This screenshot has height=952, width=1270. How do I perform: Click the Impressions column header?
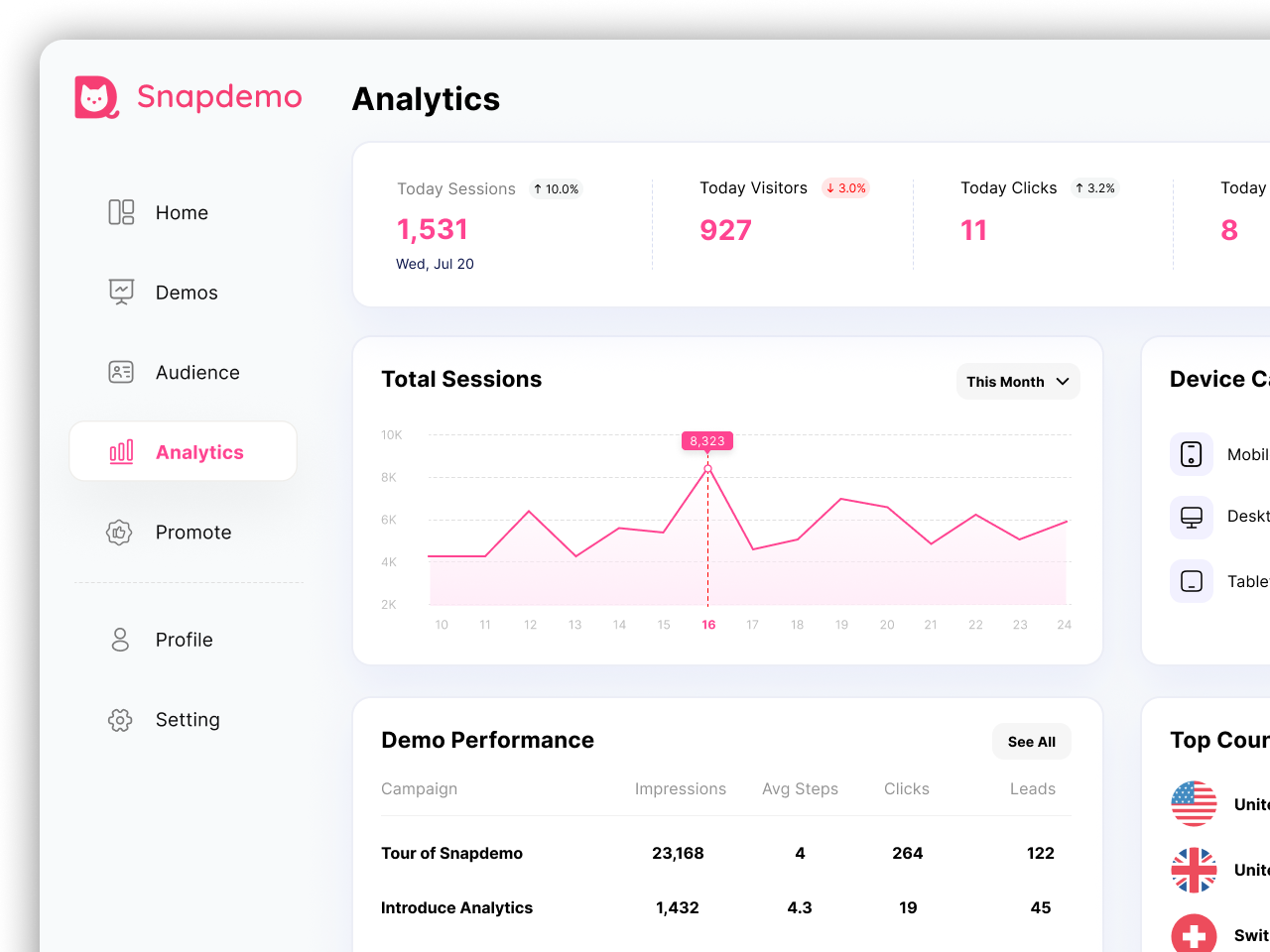pyautogui.click(x=681, y=789)
